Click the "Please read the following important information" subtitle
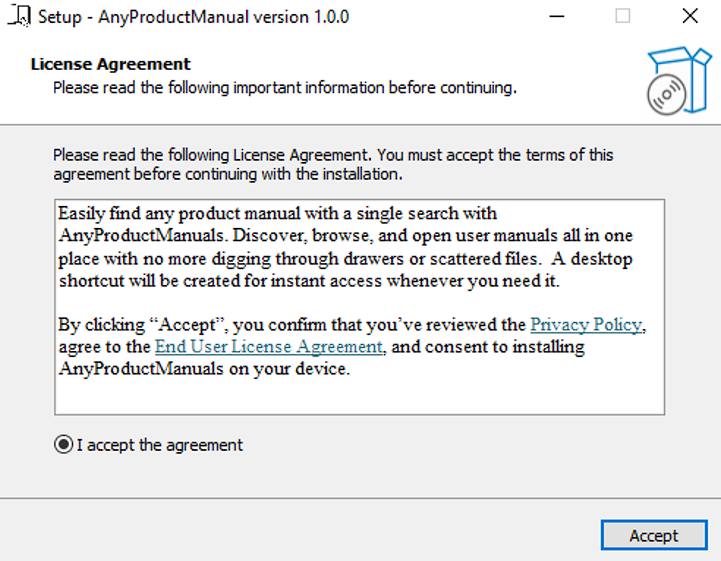This screenshot has width=721, height=561. tap(284, 88)
